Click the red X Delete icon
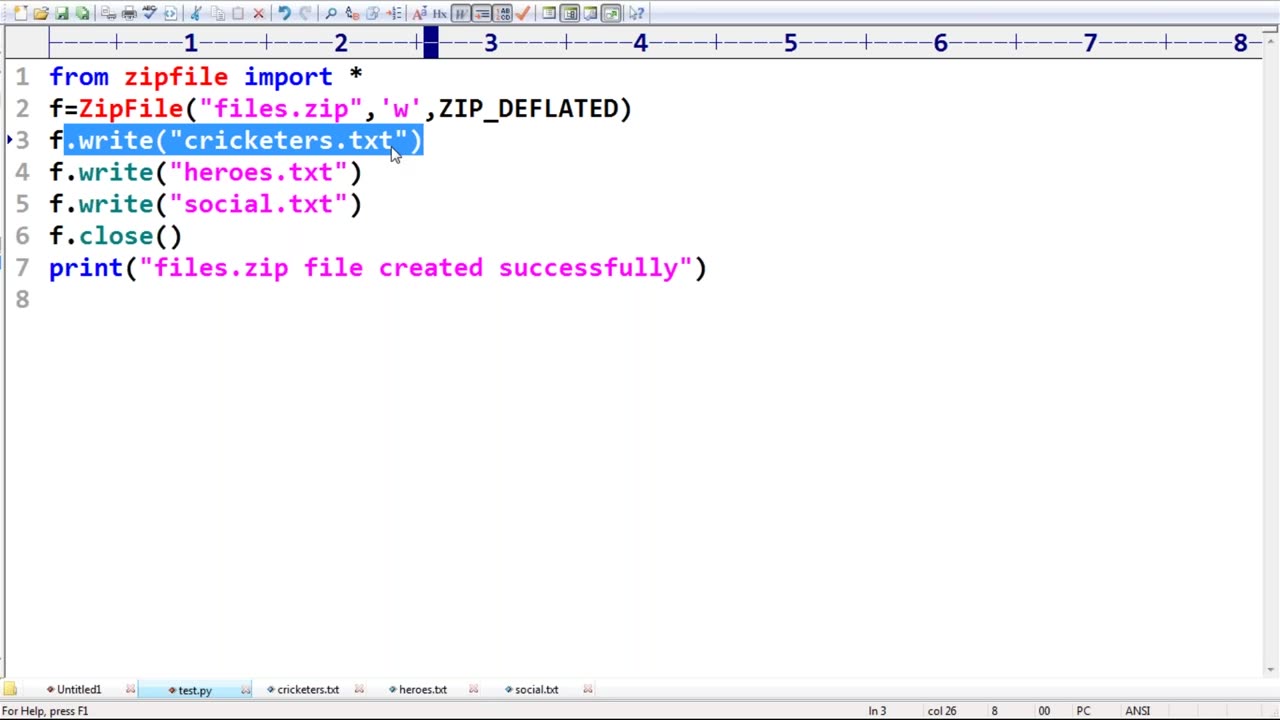Image resolution: width=1280 pixels, height=720 pixels. point(259,13)
